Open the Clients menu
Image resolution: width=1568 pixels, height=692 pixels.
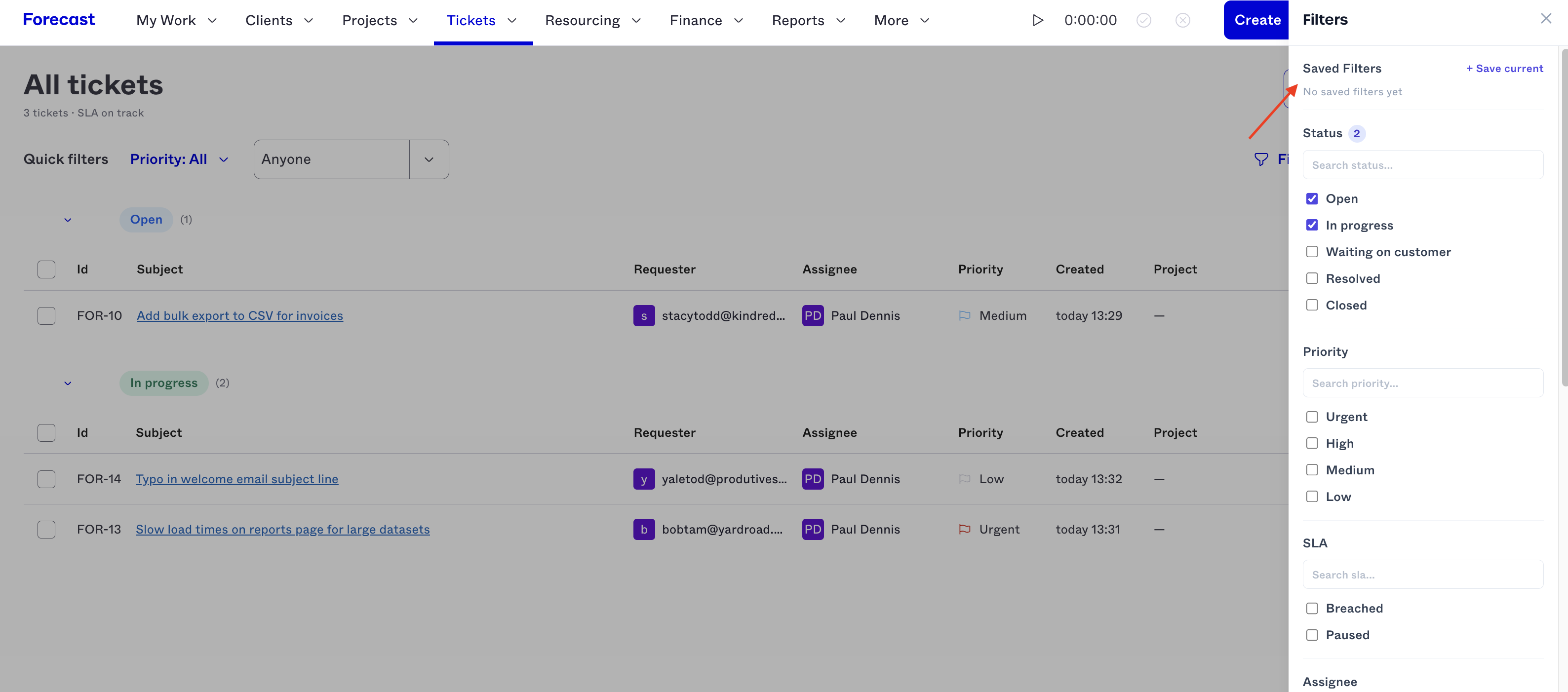coord(279,20)
